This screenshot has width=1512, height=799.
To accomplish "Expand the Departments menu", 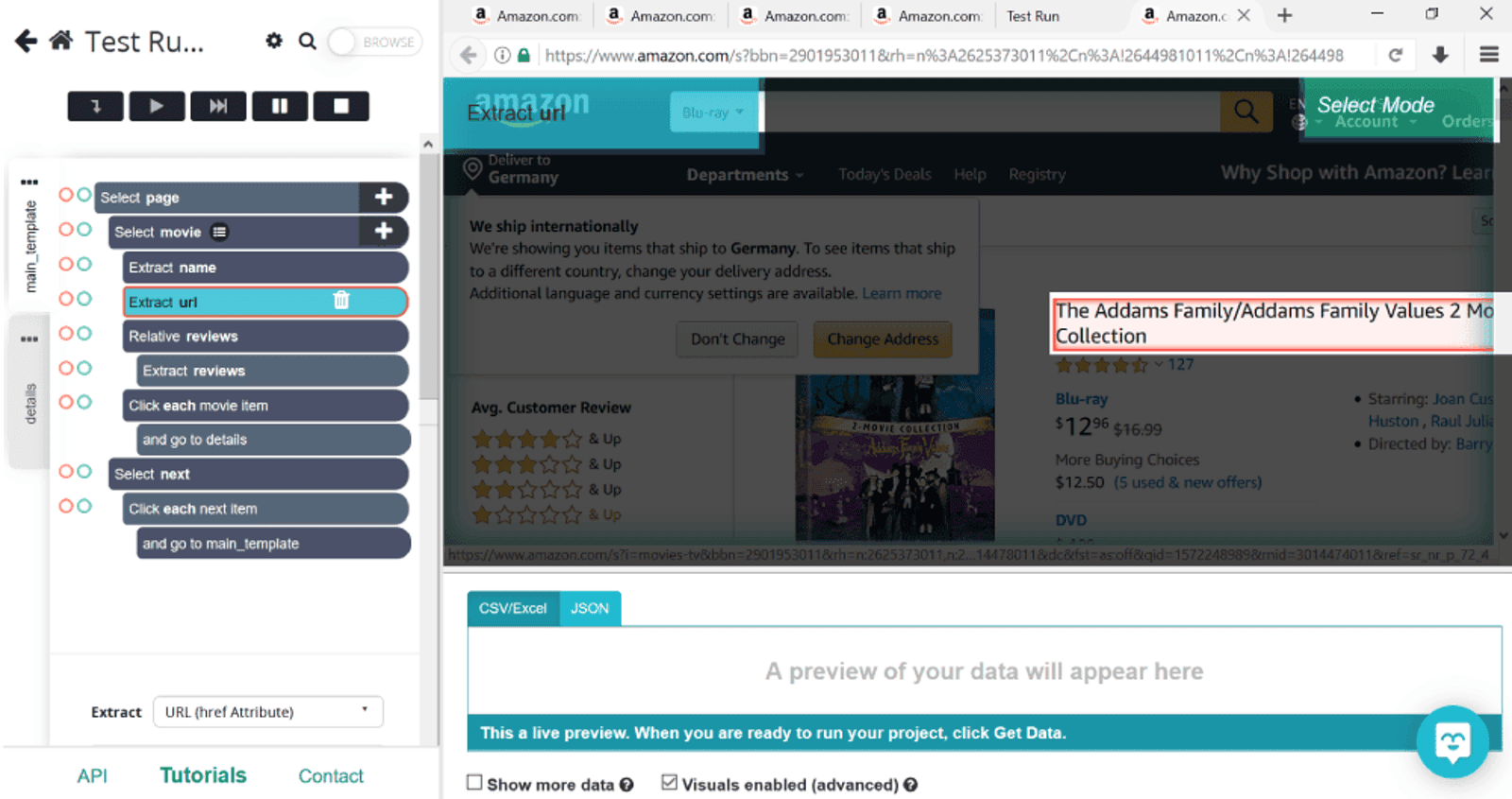I will [745, 175].
